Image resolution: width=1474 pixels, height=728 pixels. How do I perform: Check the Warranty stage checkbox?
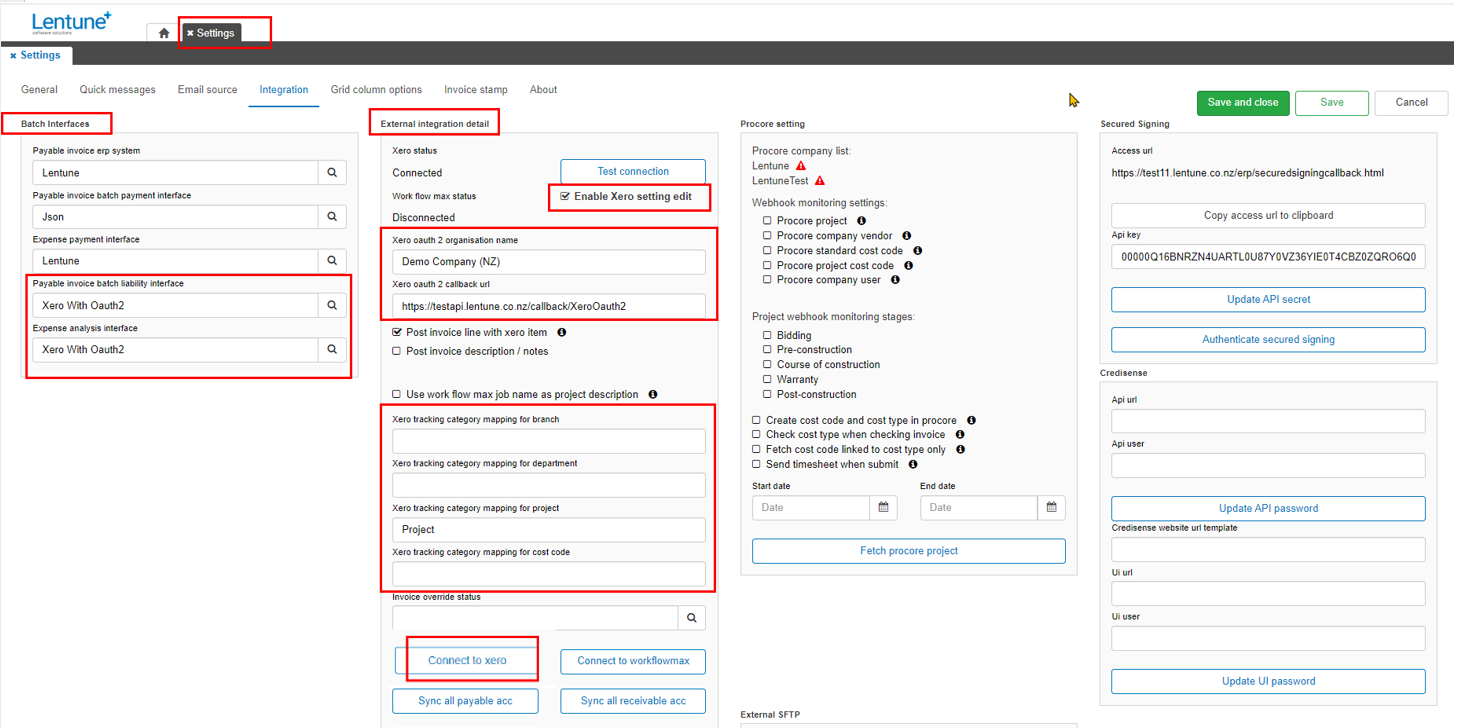point(767,380)
